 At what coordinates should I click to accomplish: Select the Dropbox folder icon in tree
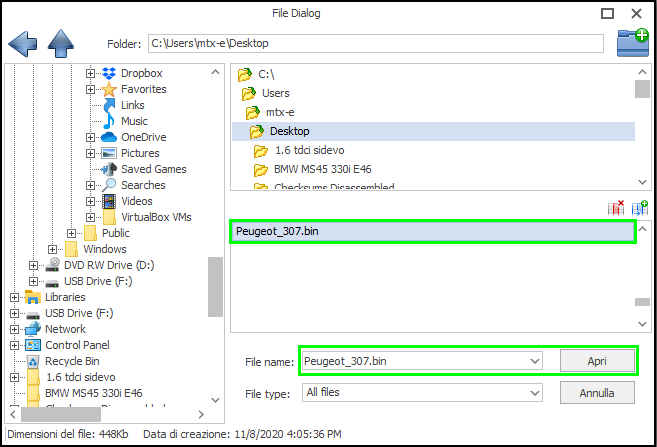109,73
